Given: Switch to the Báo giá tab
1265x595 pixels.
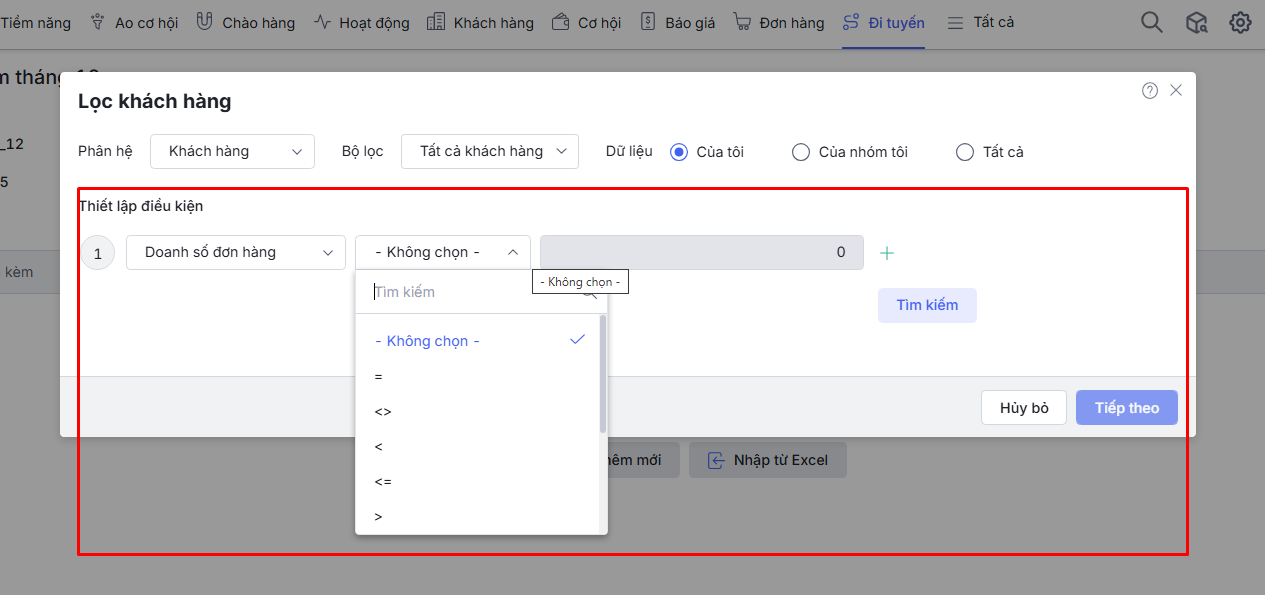Looking at the screenshot, I should coord(678,22).
